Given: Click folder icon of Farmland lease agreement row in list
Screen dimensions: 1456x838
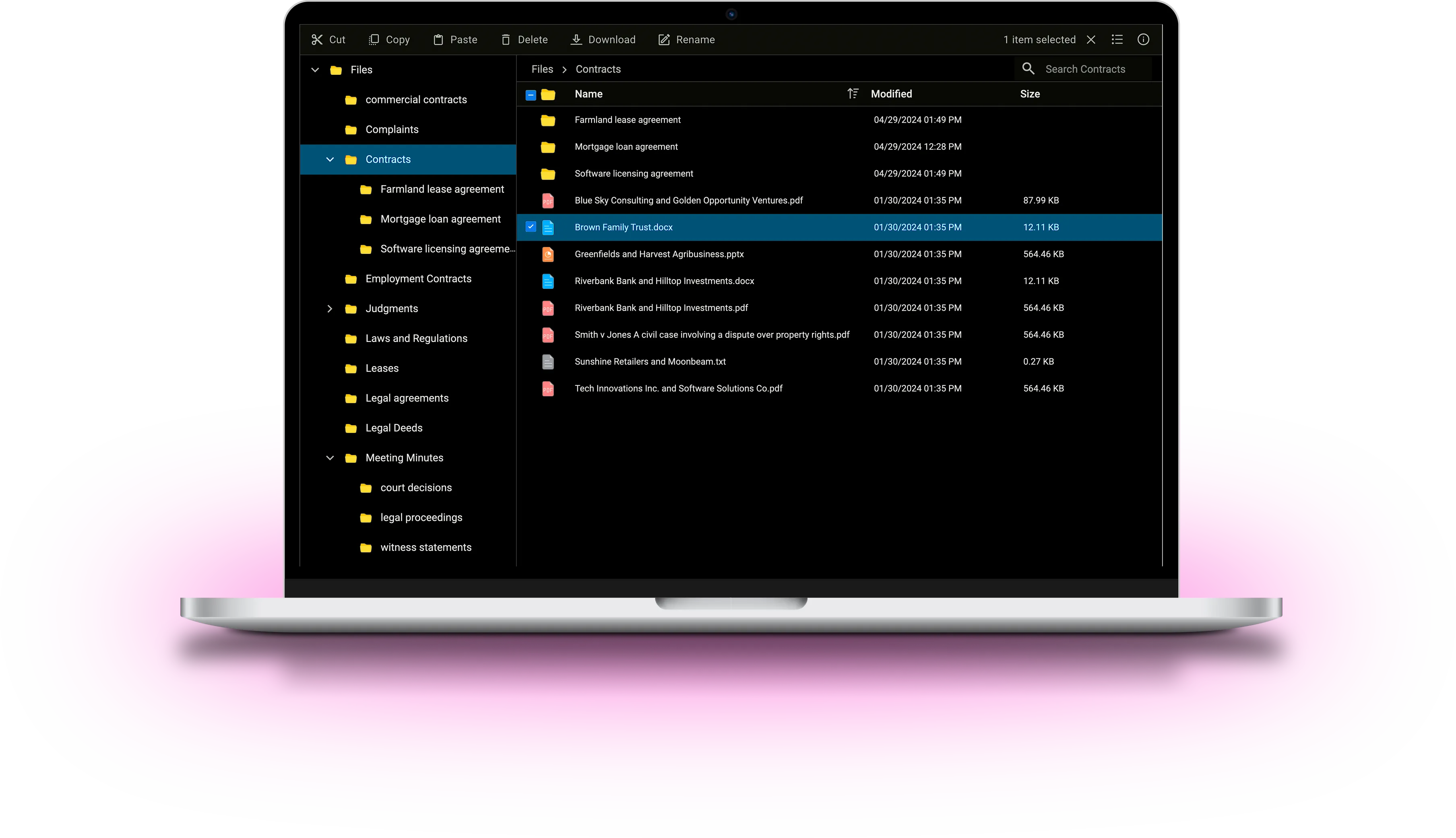Looking at the screenshot, I should [x=548, y=120].
